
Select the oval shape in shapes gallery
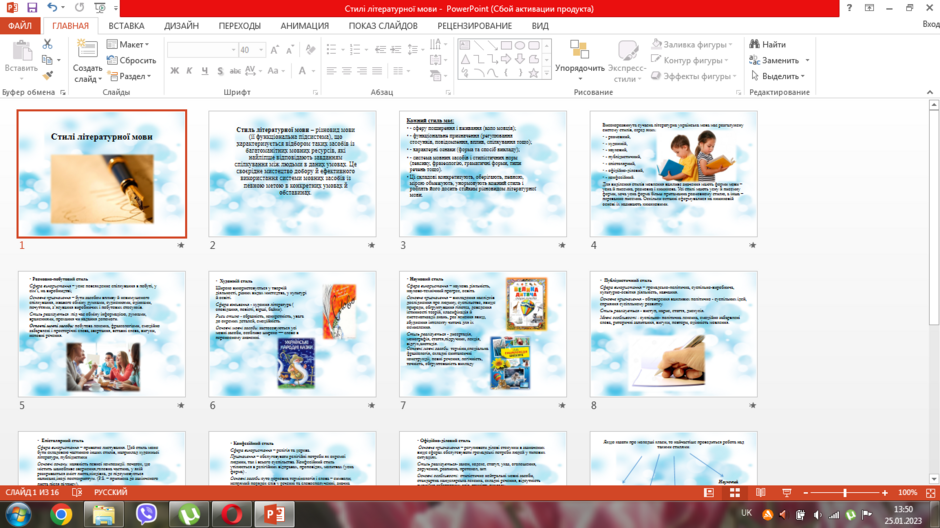520,46
